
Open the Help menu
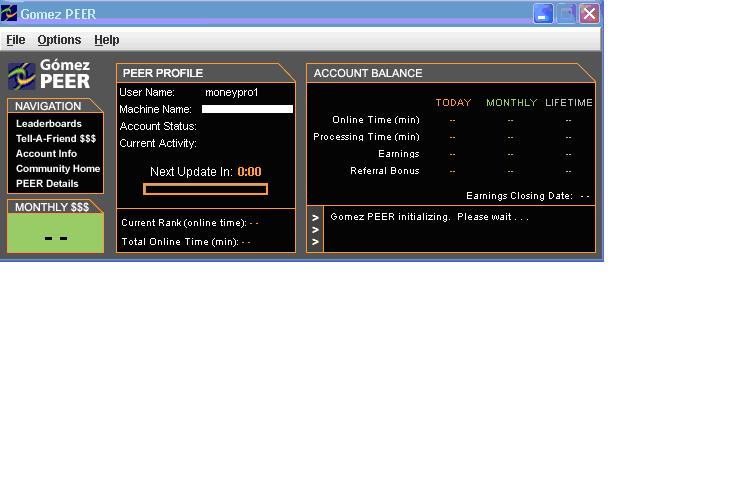(x=107, y=40)
